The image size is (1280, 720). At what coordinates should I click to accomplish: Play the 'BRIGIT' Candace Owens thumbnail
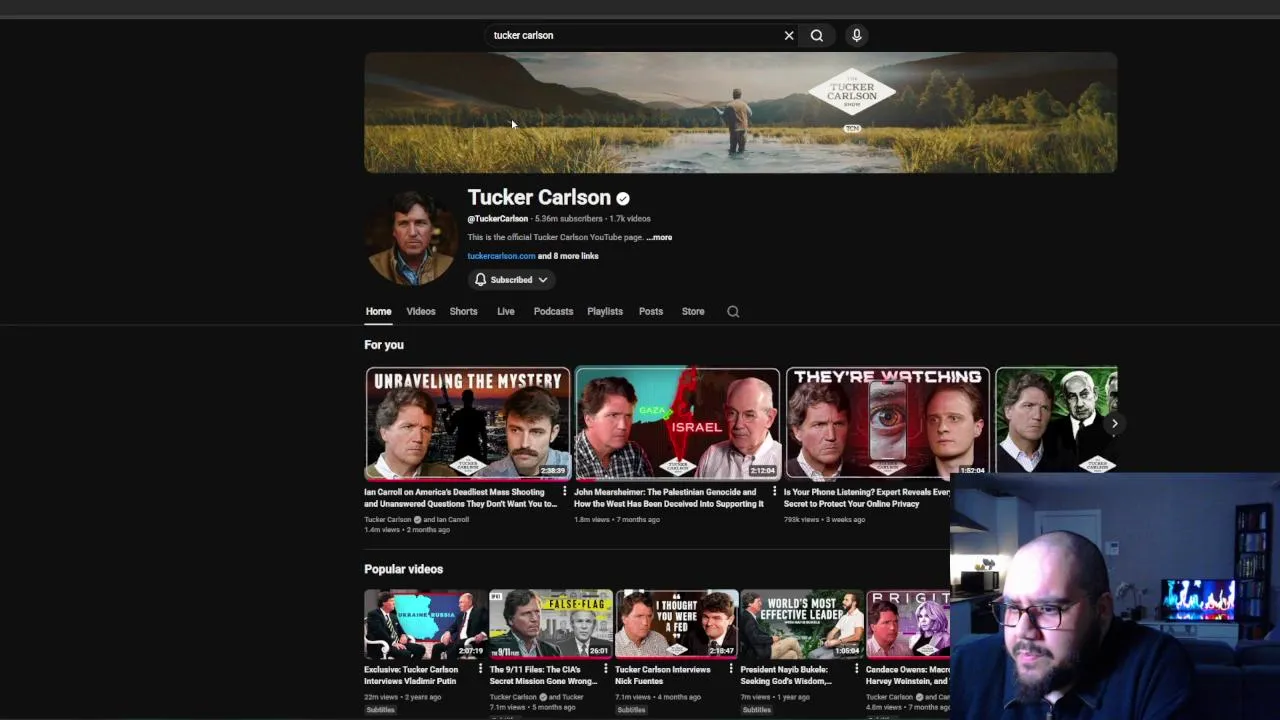click(x=908, y=624)
